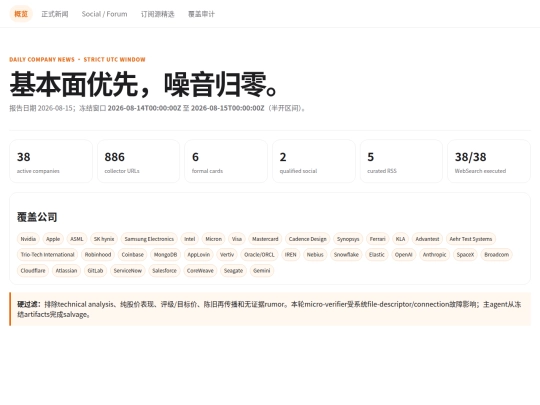This screenshot has height=405, width=540.
Task: Click the 886 collector URLs card
Action: (x=138, y=161)
